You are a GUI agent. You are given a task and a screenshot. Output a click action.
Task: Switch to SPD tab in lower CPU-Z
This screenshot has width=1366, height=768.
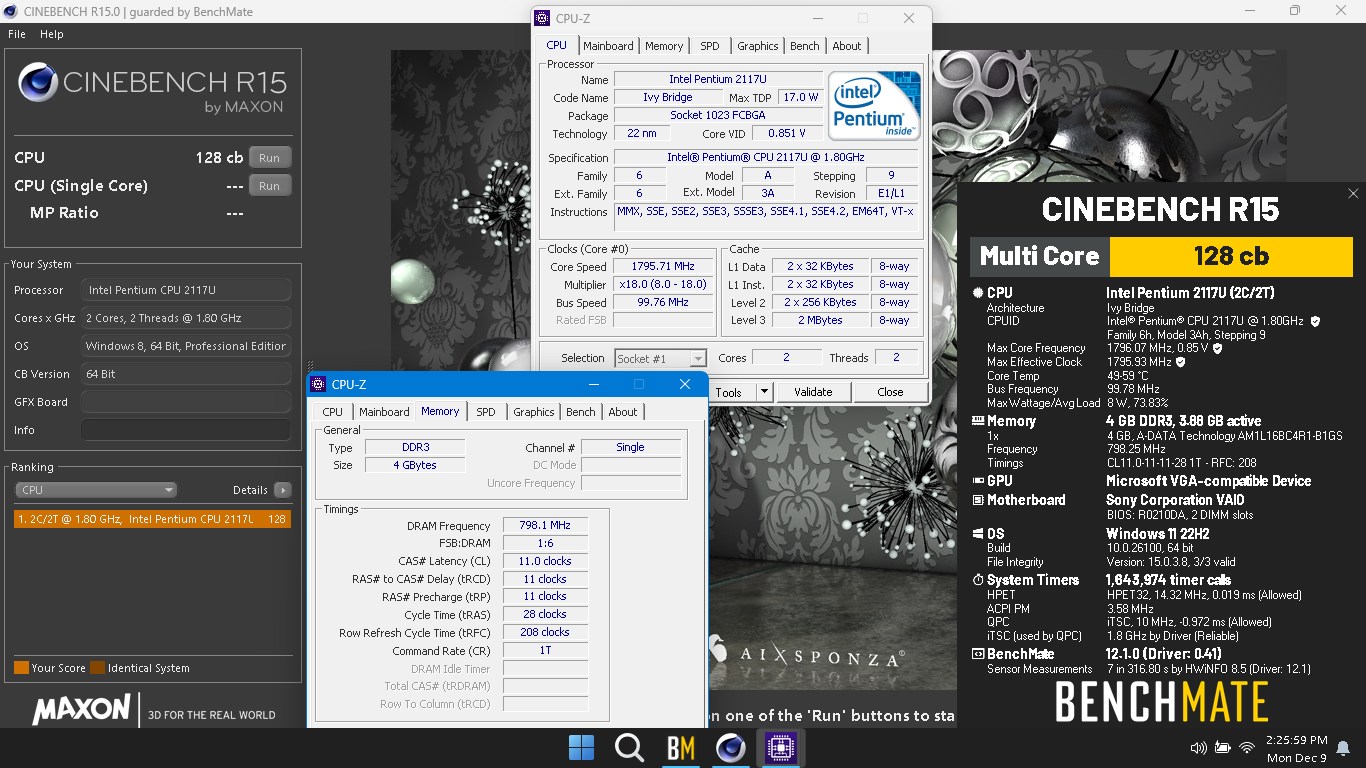pyautogui.click(x=486, y=412)
